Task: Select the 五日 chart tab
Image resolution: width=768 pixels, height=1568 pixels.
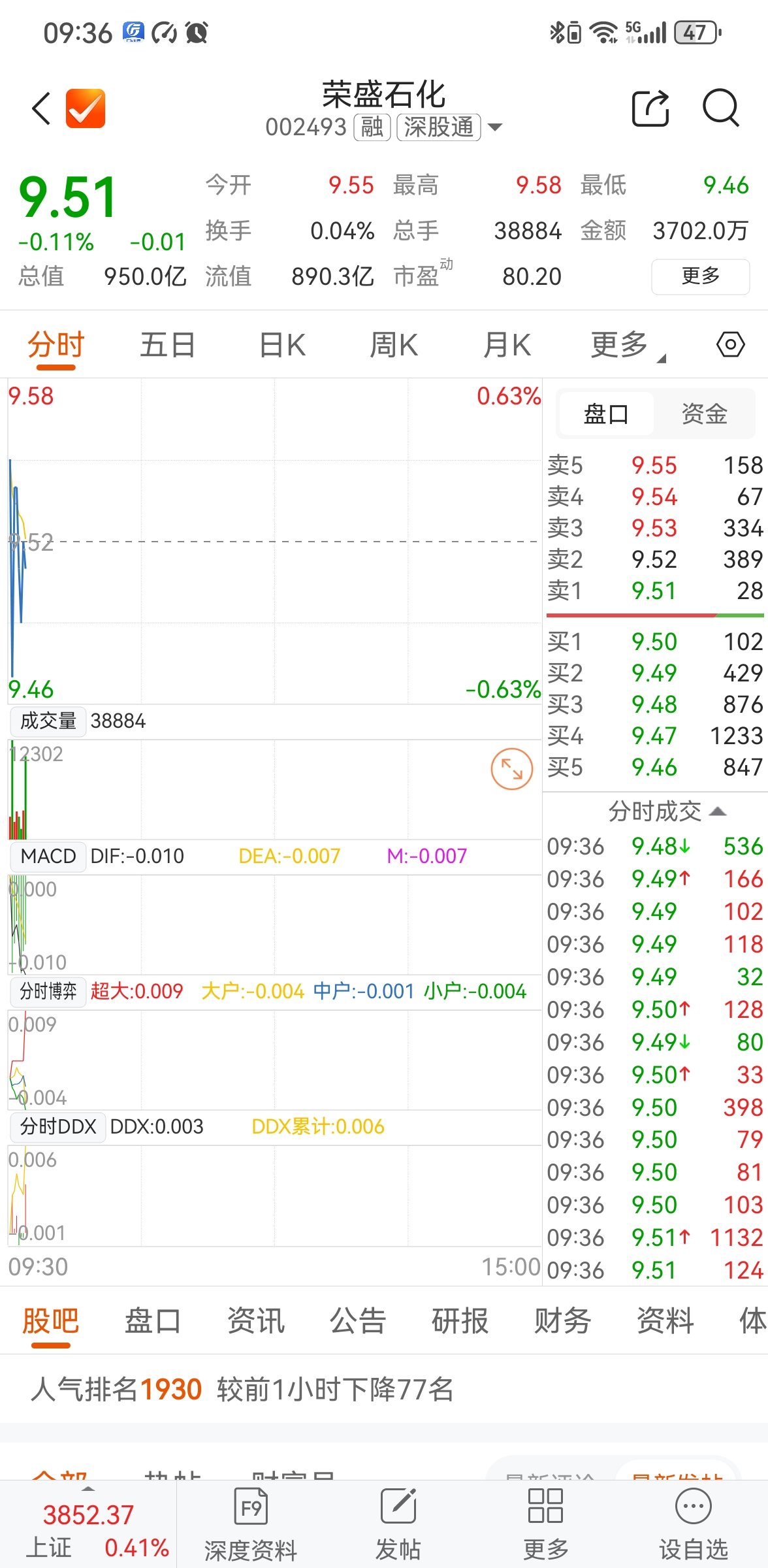Action: point(168,344)
